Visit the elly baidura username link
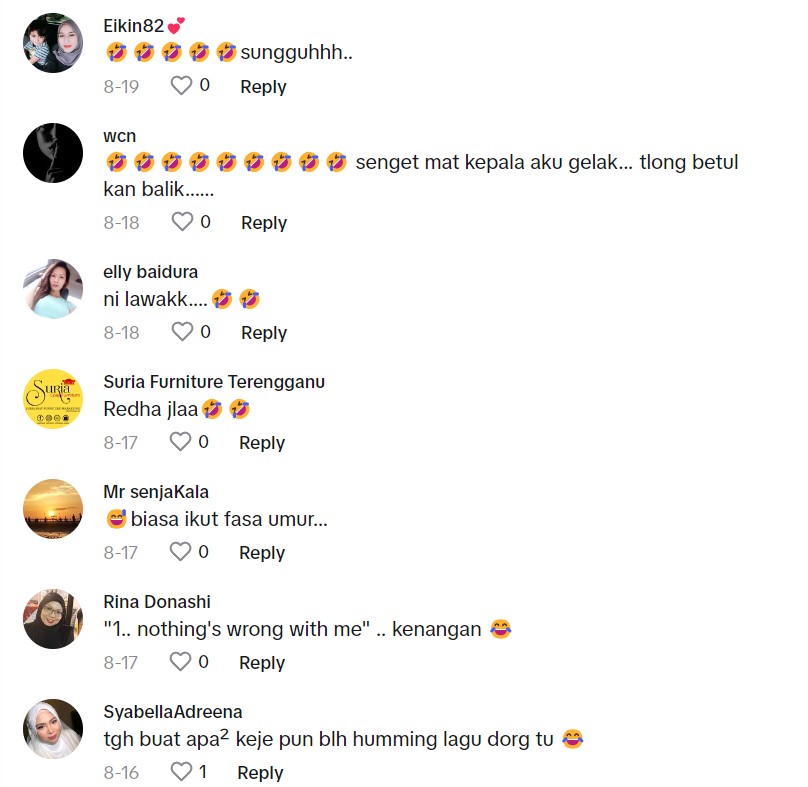The height and width of the screenshot is (787, 808). [x=150, y=272]
